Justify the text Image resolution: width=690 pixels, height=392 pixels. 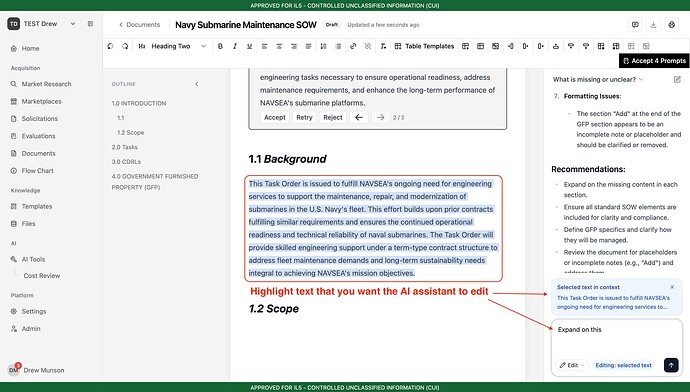[308, 46]
